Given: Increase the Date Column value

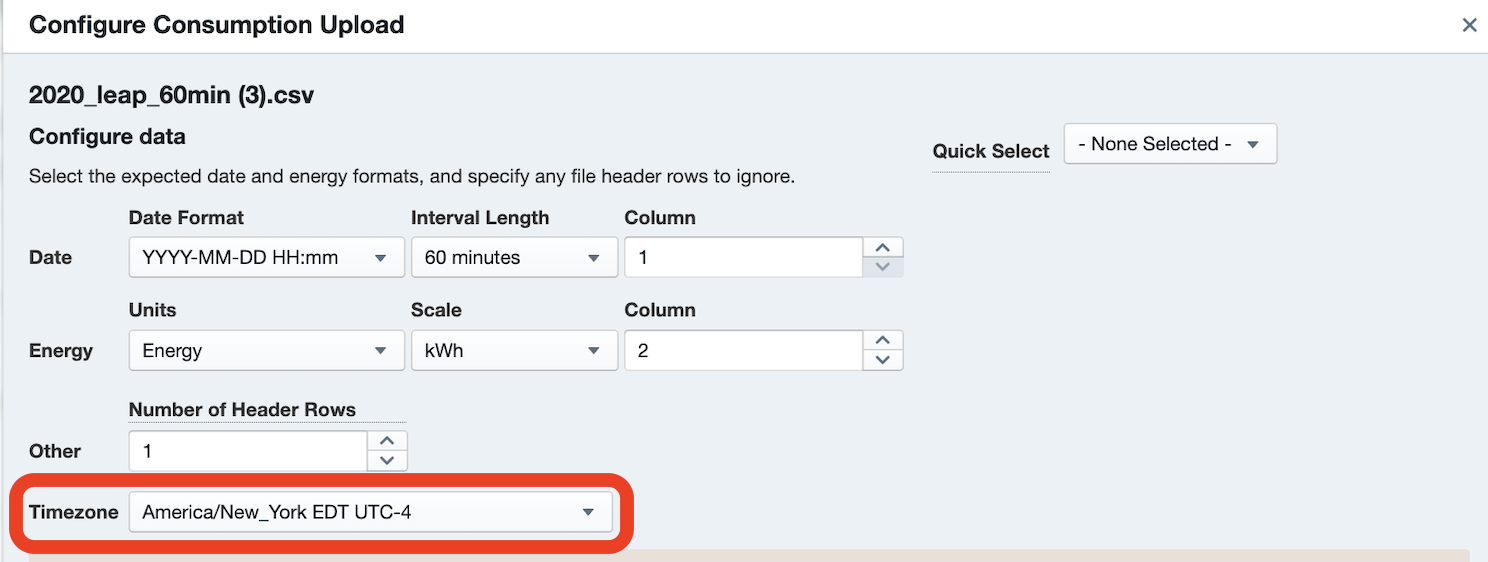Looking at the screenshot, I should pyautogui.click(x=883, y=247).
